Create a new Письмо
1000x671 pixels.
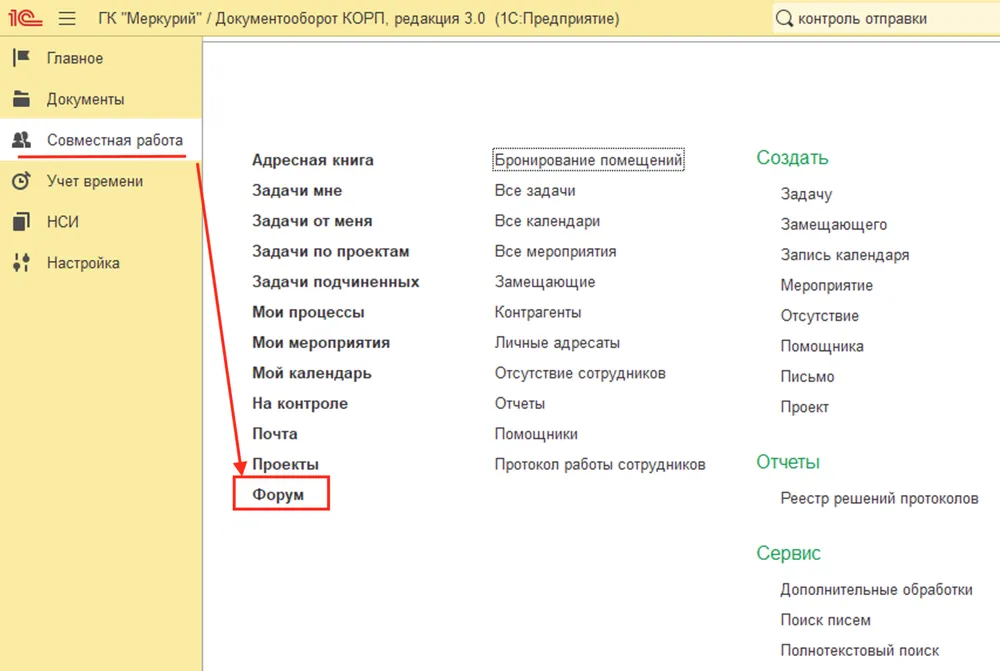(x=807, y=377)
